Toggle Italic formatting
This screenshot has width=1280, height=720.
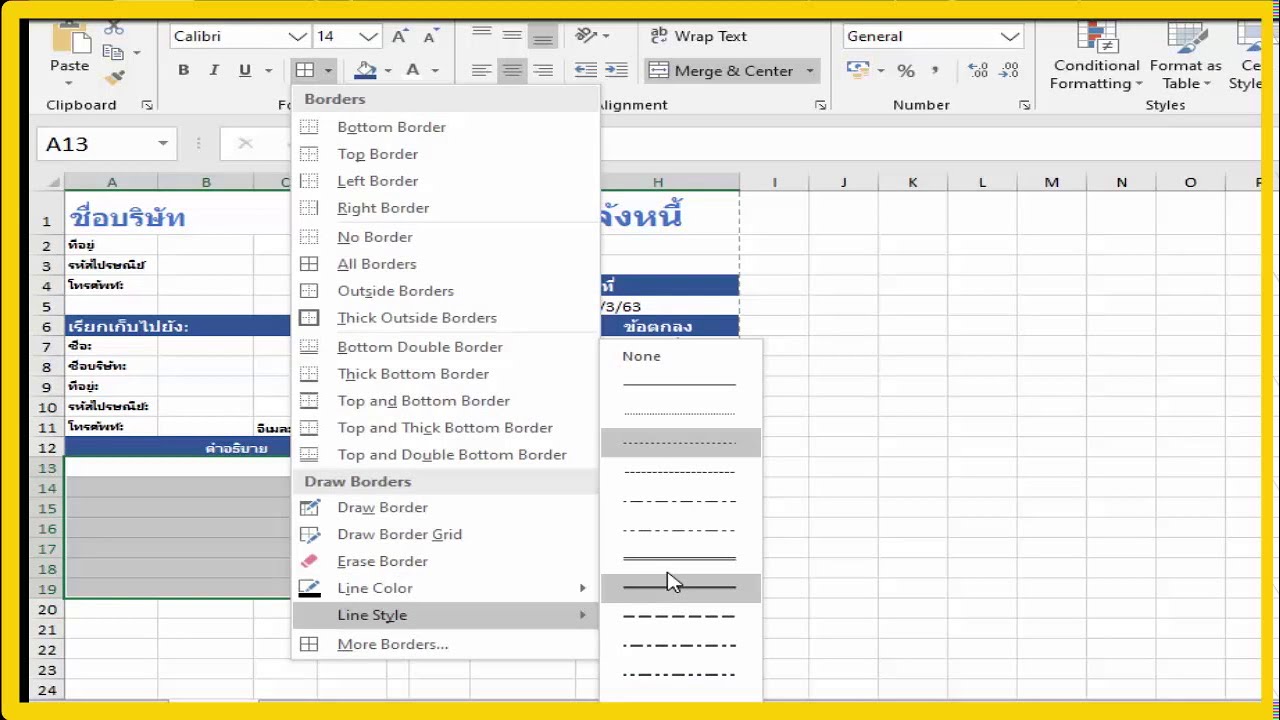(213, 70)
